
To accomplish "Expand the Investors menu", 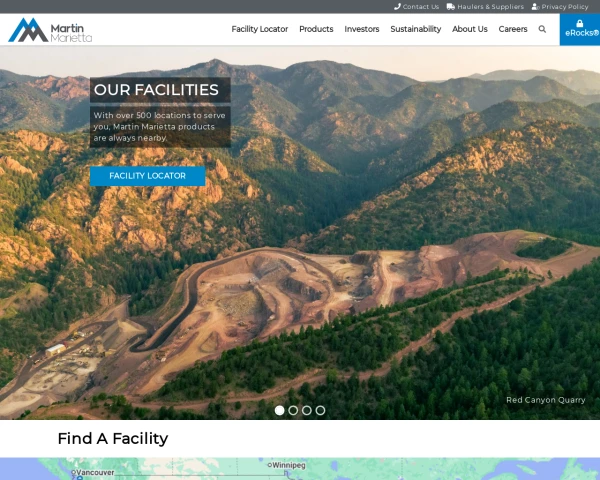I will click(x=362, y=29).
